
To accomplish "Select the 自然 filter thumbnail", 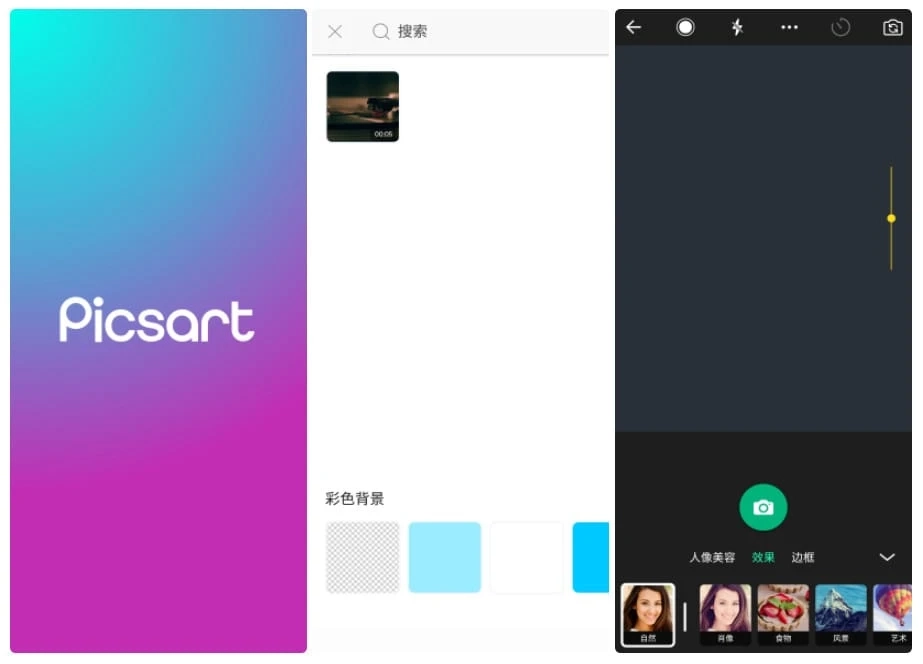I will pyautogui.click(x=648, y=613).
